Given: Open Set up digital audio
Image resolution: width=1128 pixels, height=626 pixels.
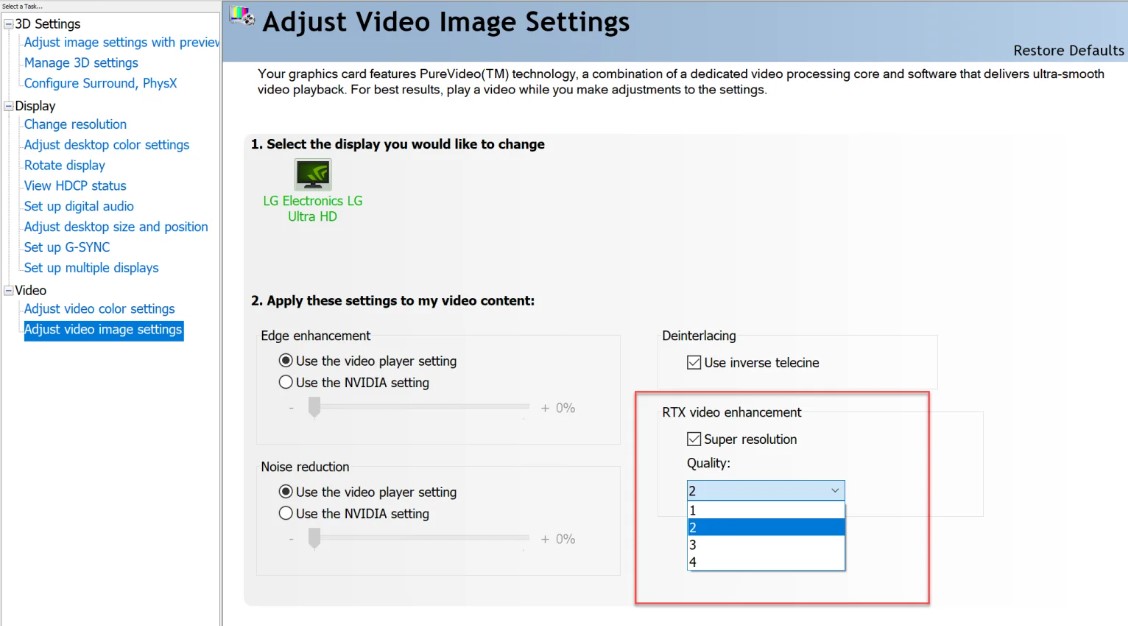Looking at the screenshot, I should pyautogui.click(x=78, y=207).
